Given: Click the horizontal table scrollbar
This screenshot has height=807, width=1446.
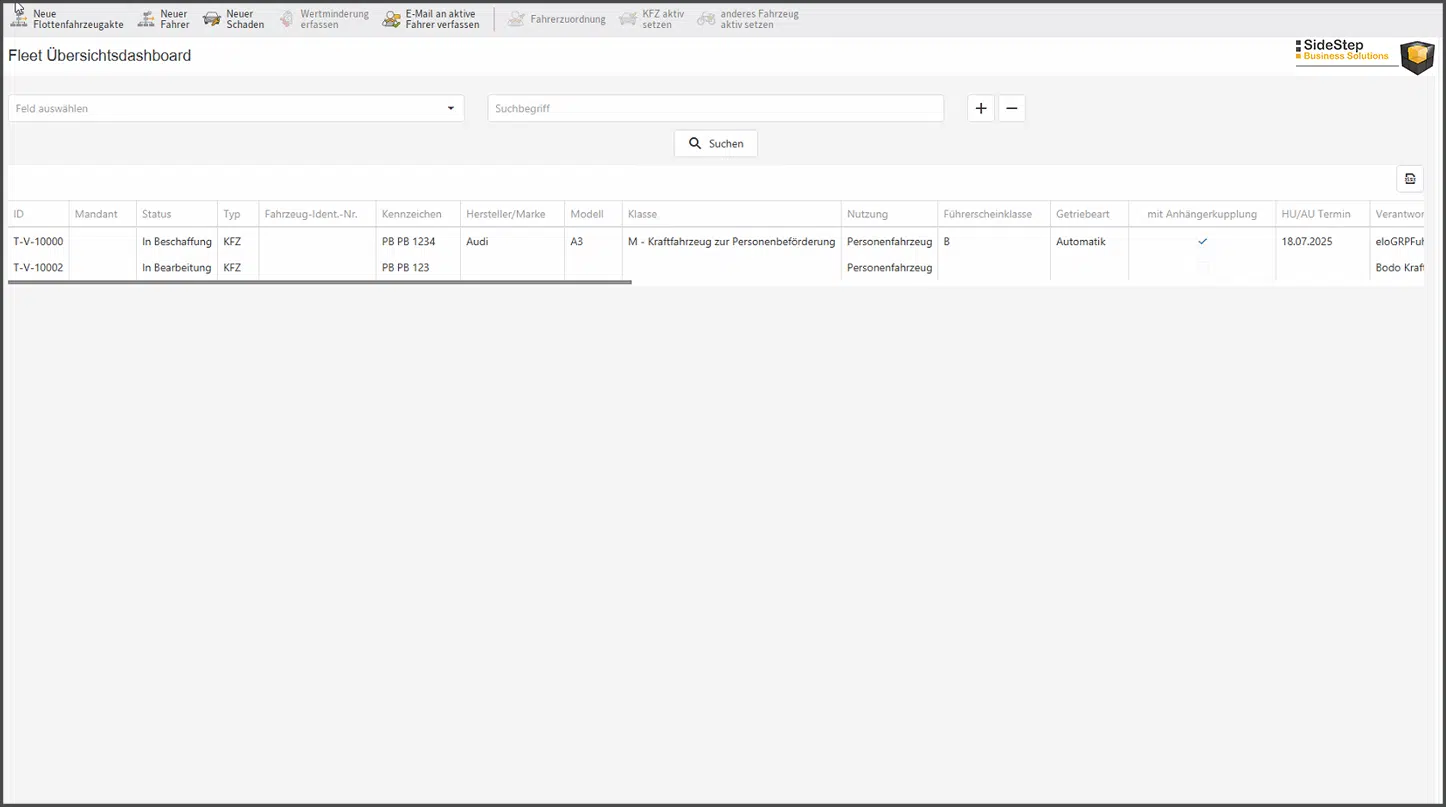Looking at the screenshot, I should [x=320, y=282].
